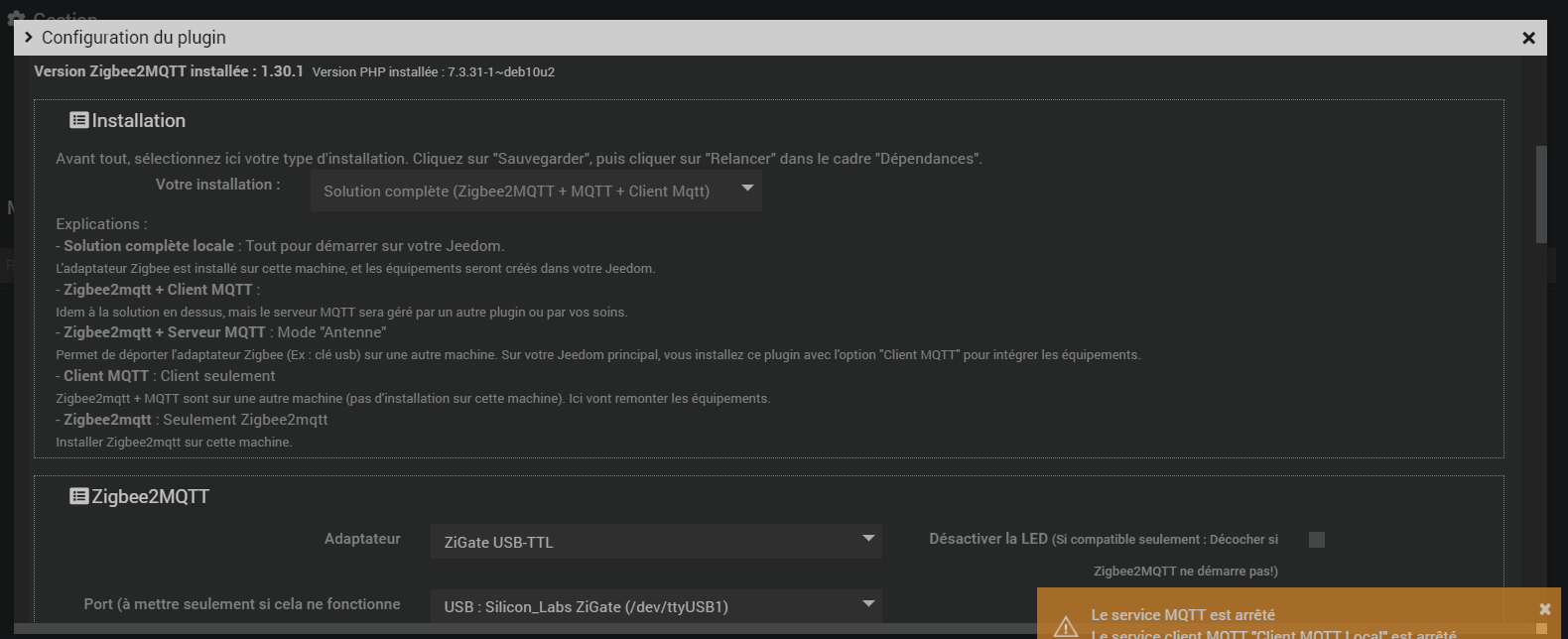Click the dialog's vertical scrollbar thumb

[1541, 193]
